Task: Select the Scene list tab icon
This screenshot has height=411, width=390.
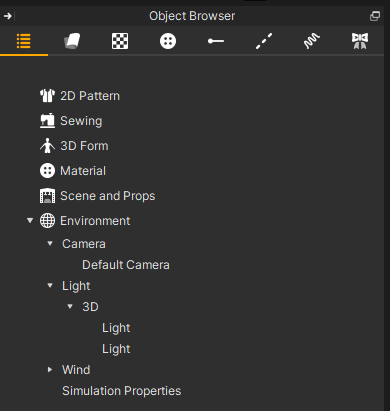Action: click(x=24, y=41)
